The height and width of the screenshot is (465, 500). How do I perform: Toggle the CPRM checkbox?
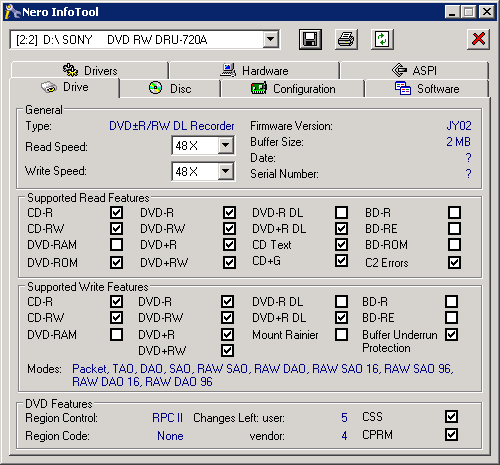pyautogui.click(x=451, y=435)
